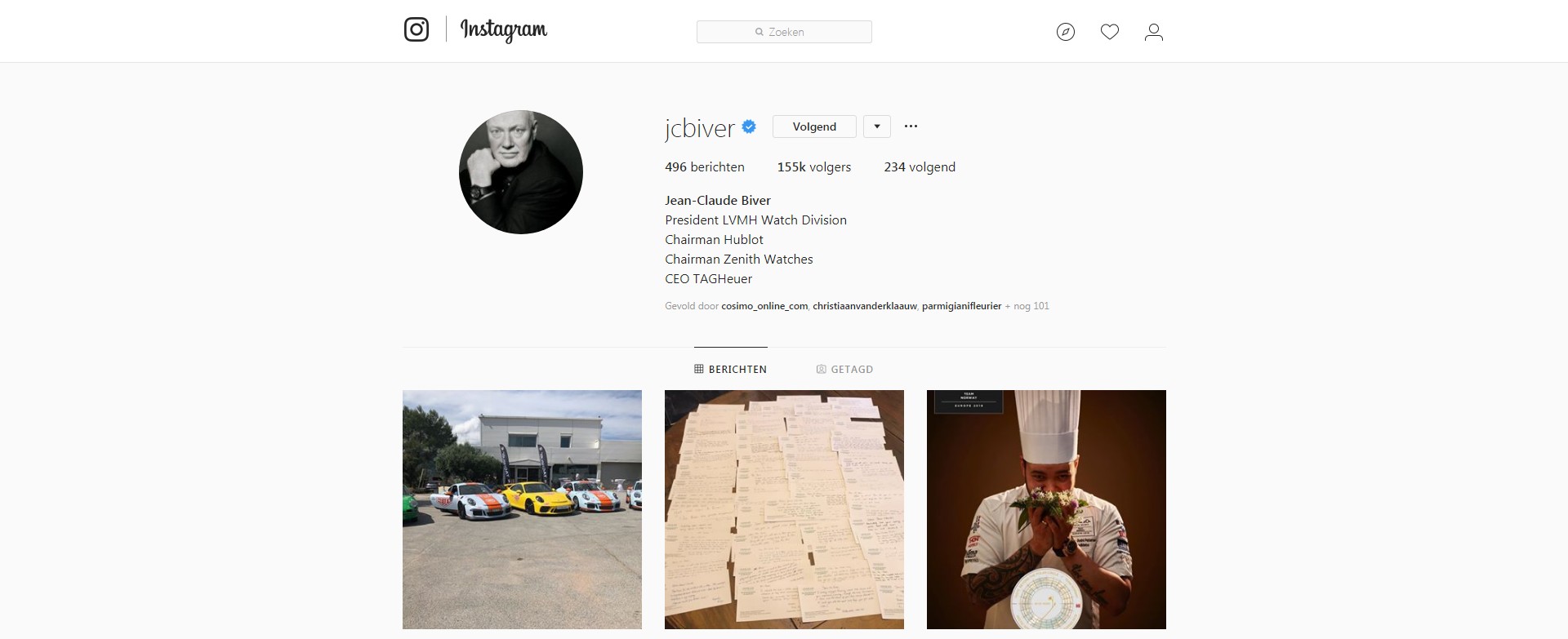Open the parmigianifleurier follower link

tap(961, 306)
